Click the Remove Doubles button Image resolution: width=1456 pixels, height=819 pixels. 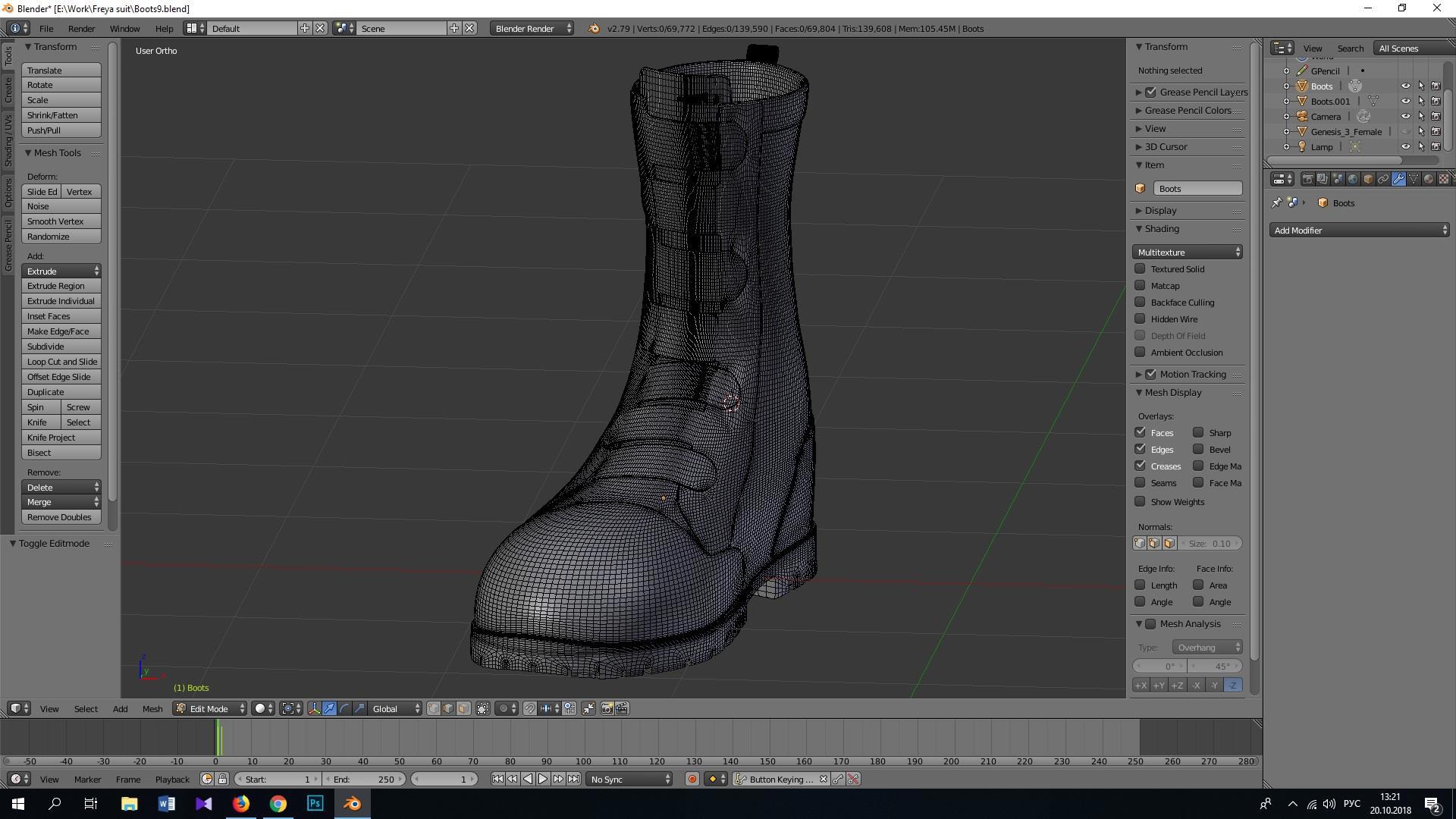pyautogui.click(x=61, y=517)
